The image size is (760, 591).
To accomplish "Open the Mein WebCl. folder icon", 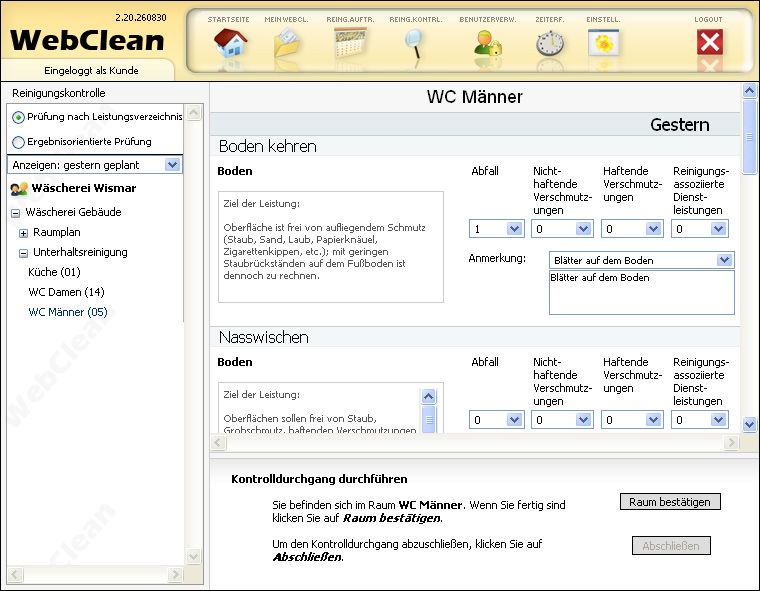I will click(x=287, y=43).
